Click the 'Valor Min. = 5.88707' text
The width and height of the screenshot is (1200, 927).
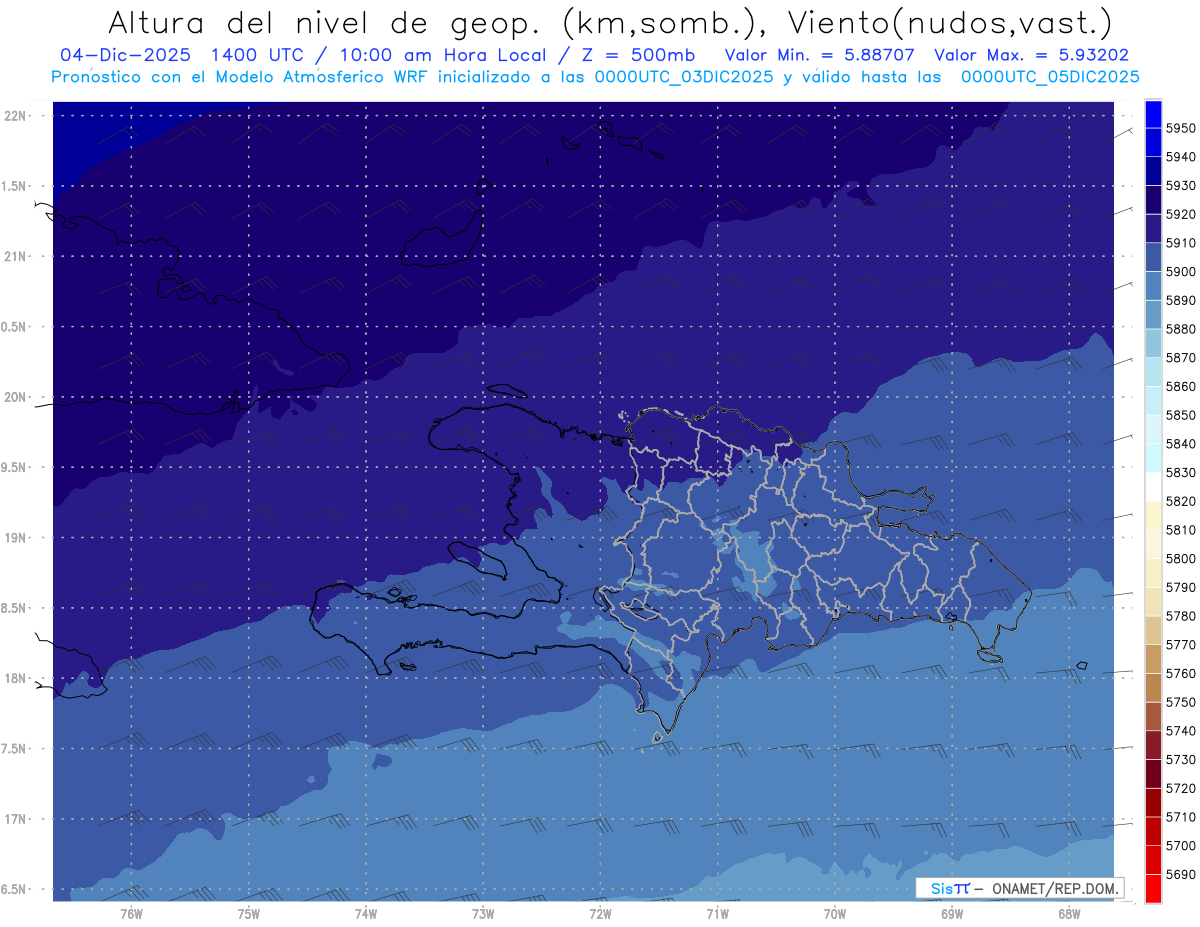click(820, 55)
